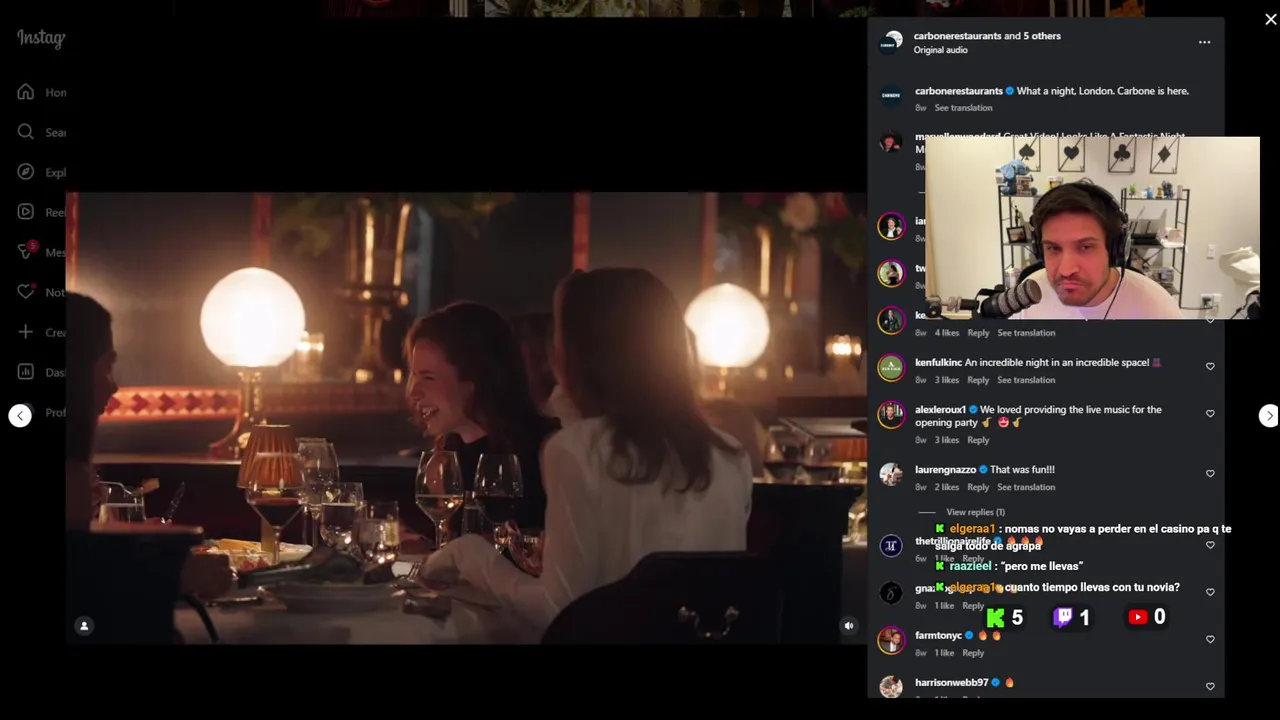Open alexleroux1's profile avatar
Image resolution: width=1280 pixels, height=720 pixels.
coord(891,414)
